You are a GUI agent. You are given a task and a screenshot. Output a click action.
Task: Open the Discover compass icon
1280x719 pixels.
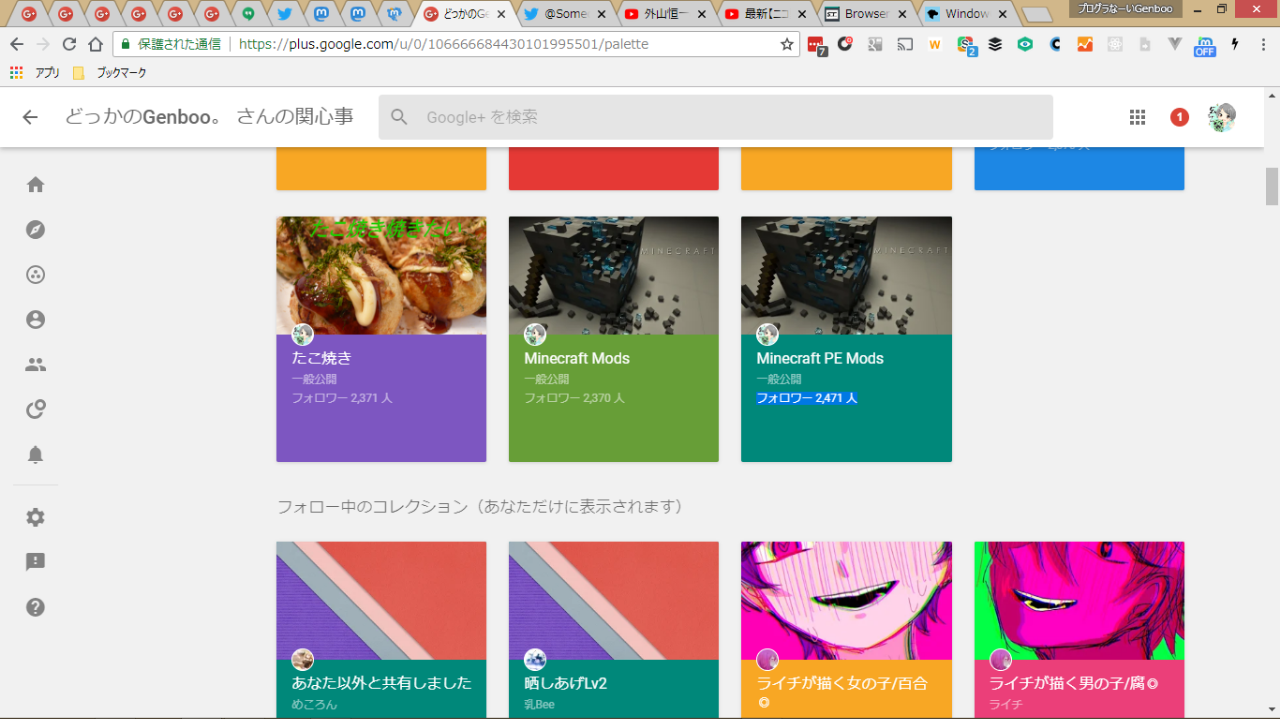tap(36, 230)
